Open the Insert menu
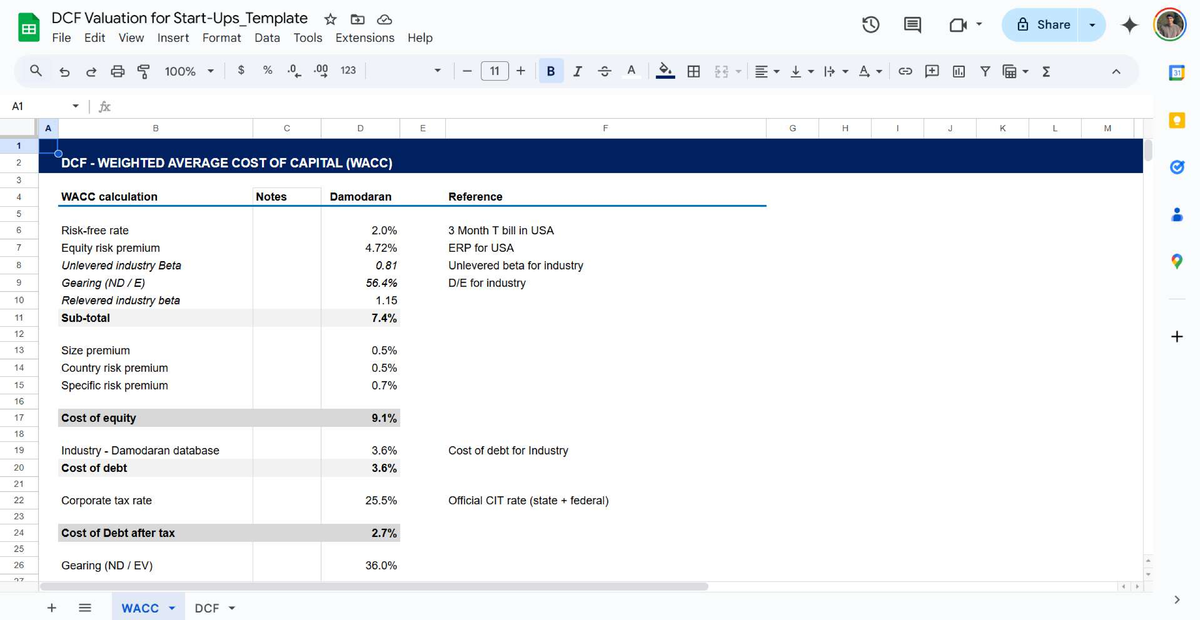Screen dimensions: 1200x620 point(173,37)
